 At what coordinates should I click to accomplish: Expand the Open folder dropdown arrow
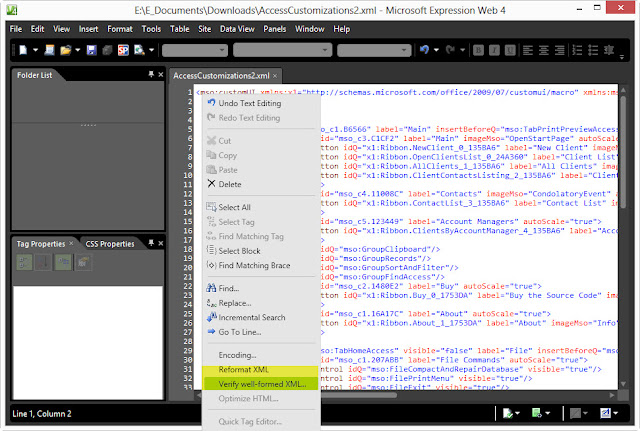tap(78, 50)
